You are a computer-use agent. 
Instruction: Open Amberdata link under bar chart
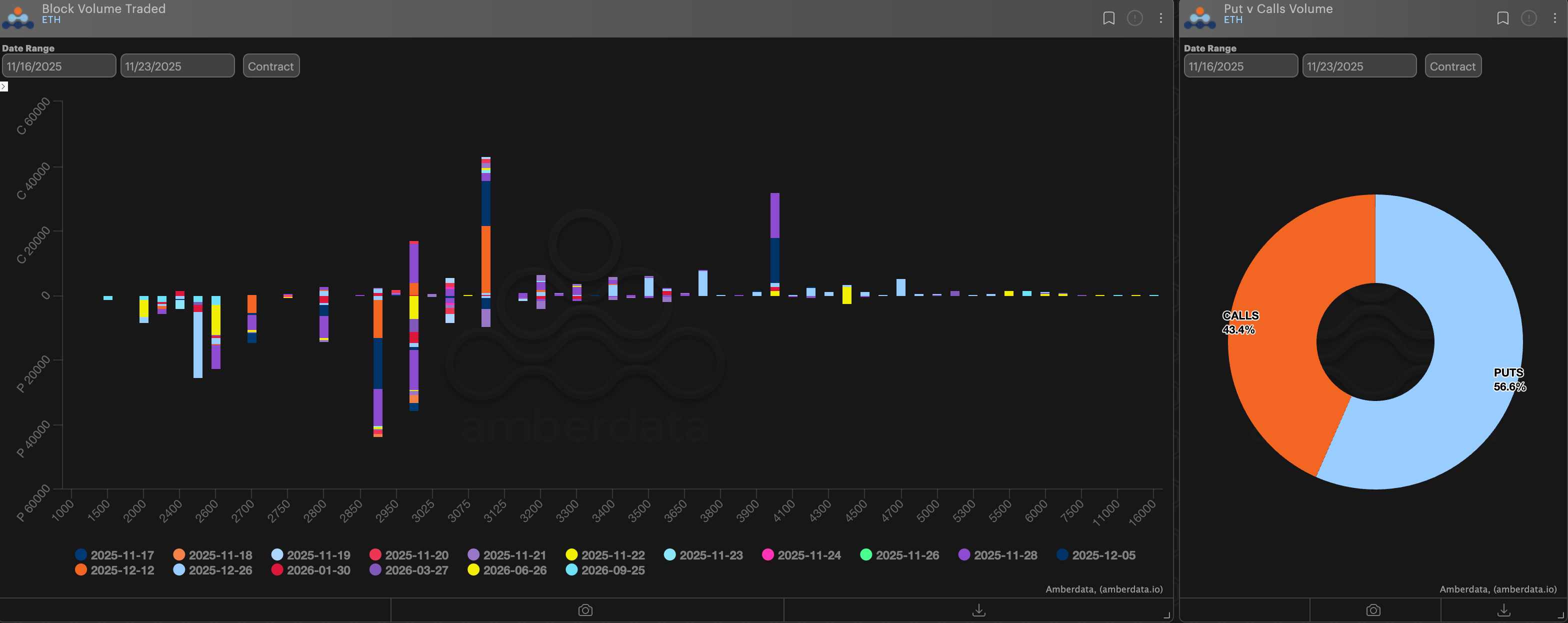1103,589
